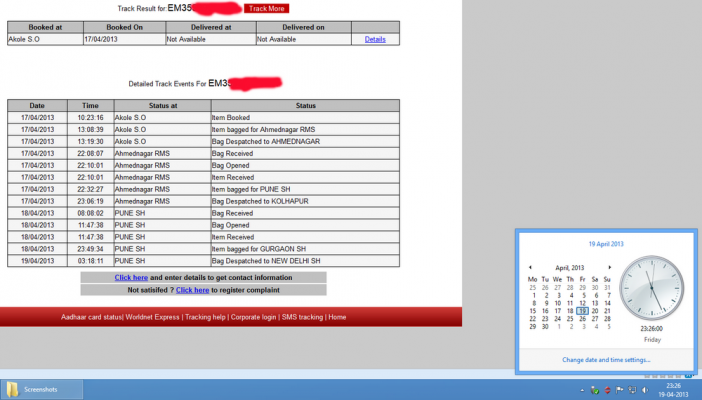Click here link for contact information

(x=131, y=278)
